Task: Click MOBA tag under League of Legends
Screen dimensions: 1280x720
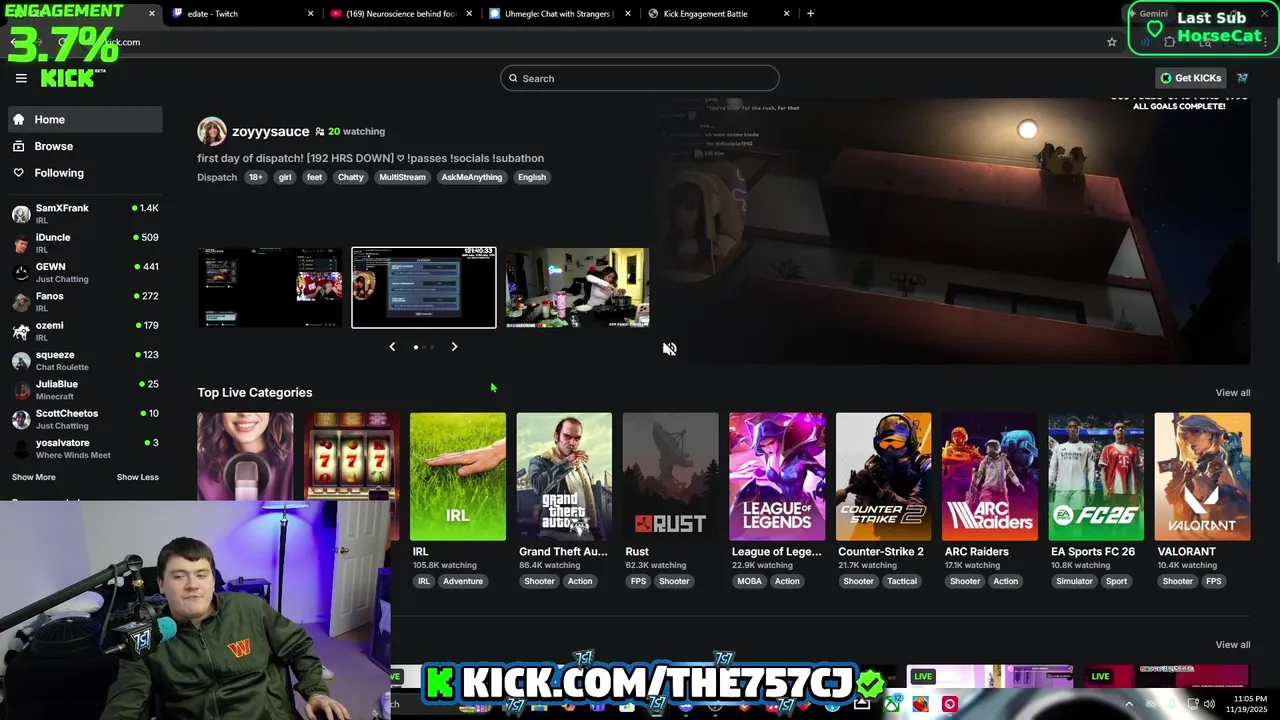Action: [x=749, y=581]
